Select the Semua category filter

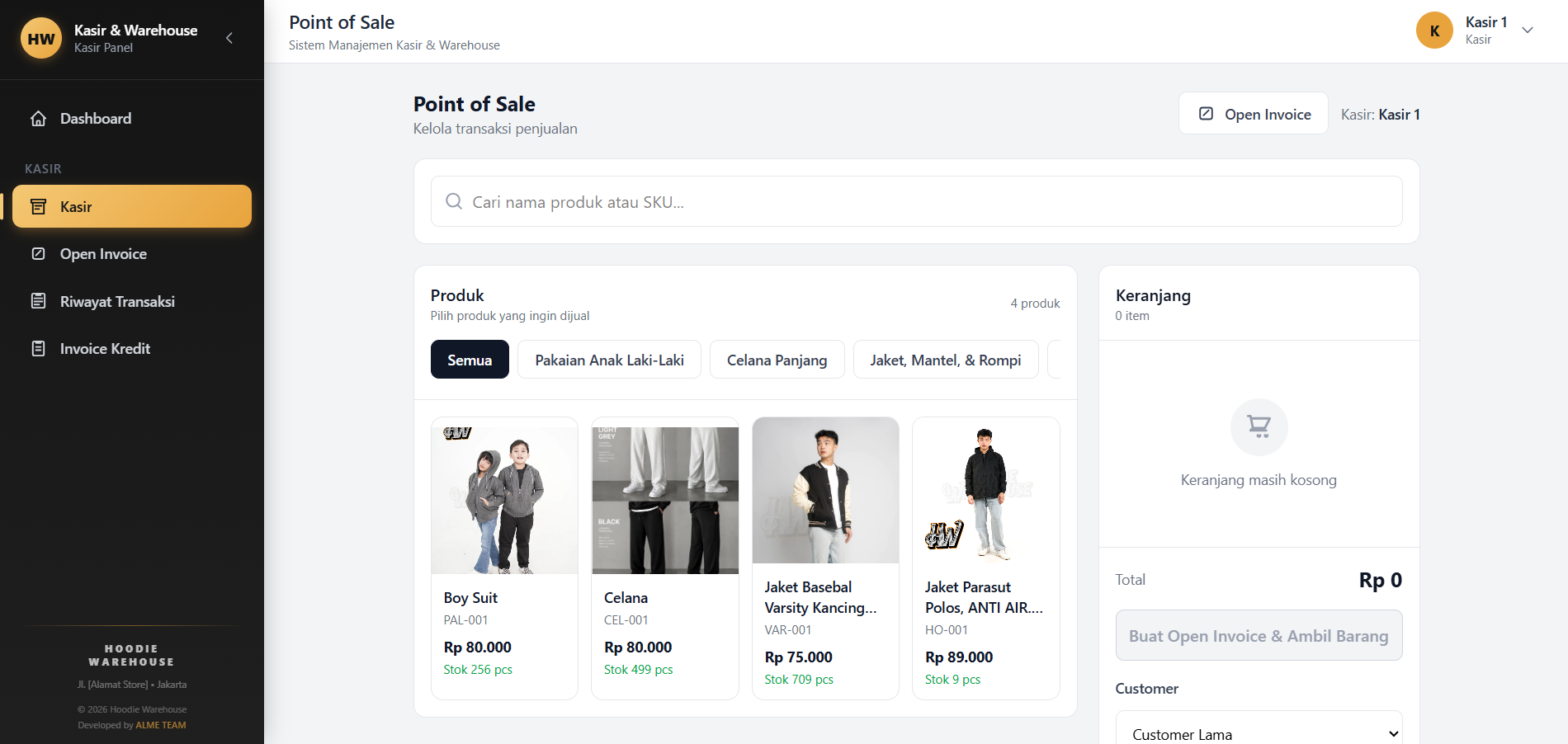470,360
